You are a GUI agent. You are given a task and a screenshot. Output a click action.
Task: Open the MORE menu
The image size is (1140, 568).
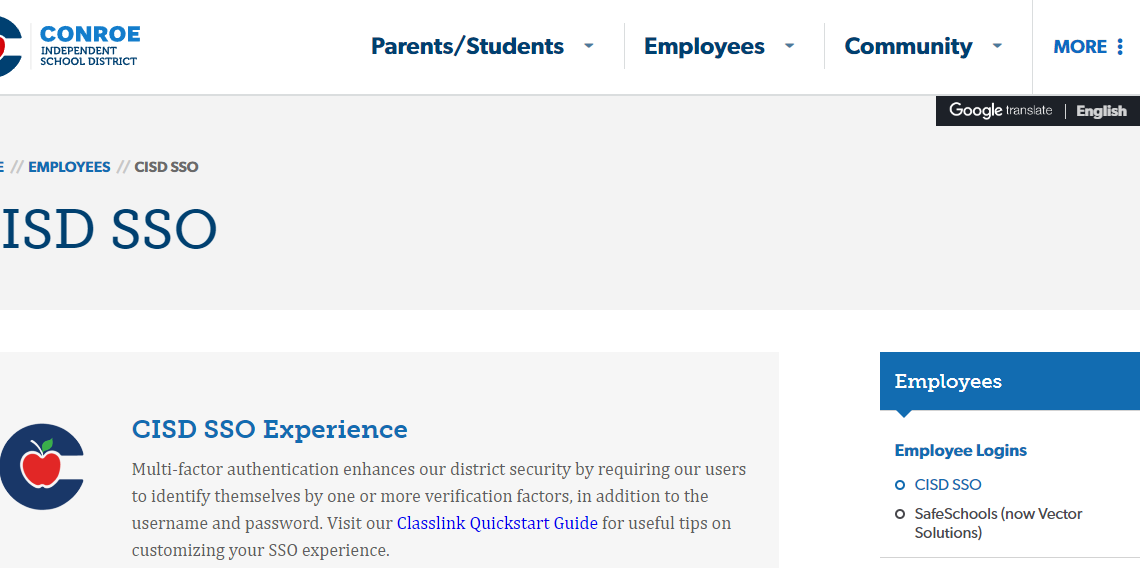(1080, 47)
